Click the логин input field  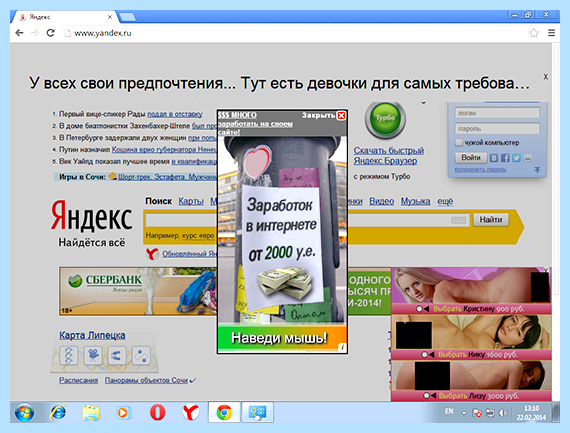[497, 113]
